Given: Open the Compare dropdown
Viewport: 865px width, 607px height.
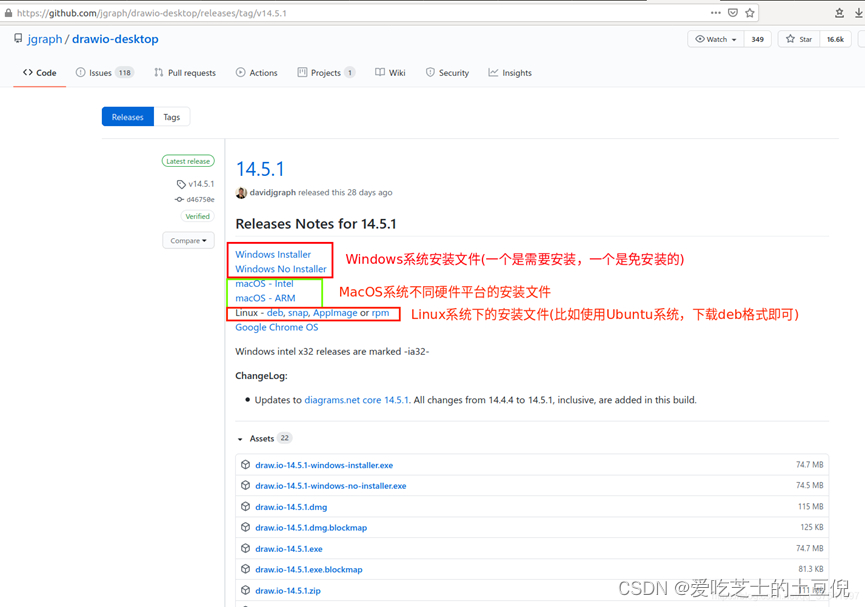Looking at the screenshot, I should [x=188, y=241].
